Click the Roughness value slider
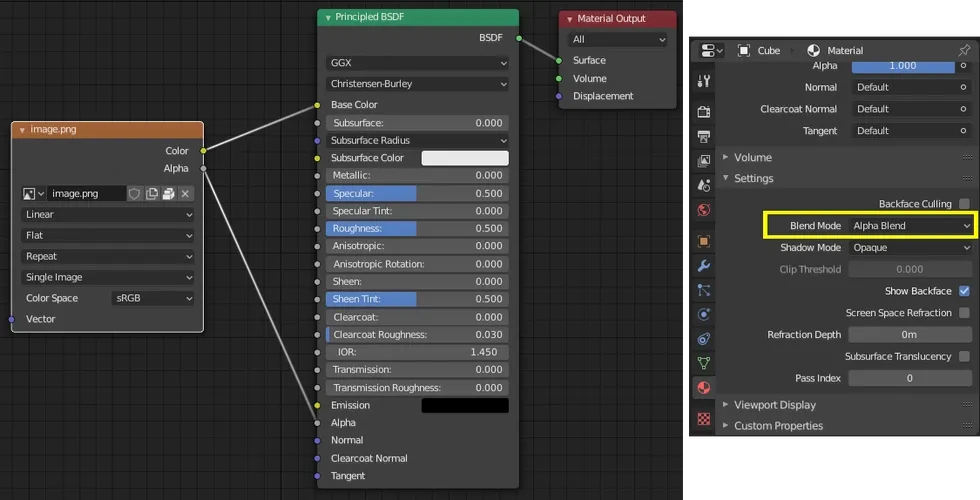 [x=417, y=228]
